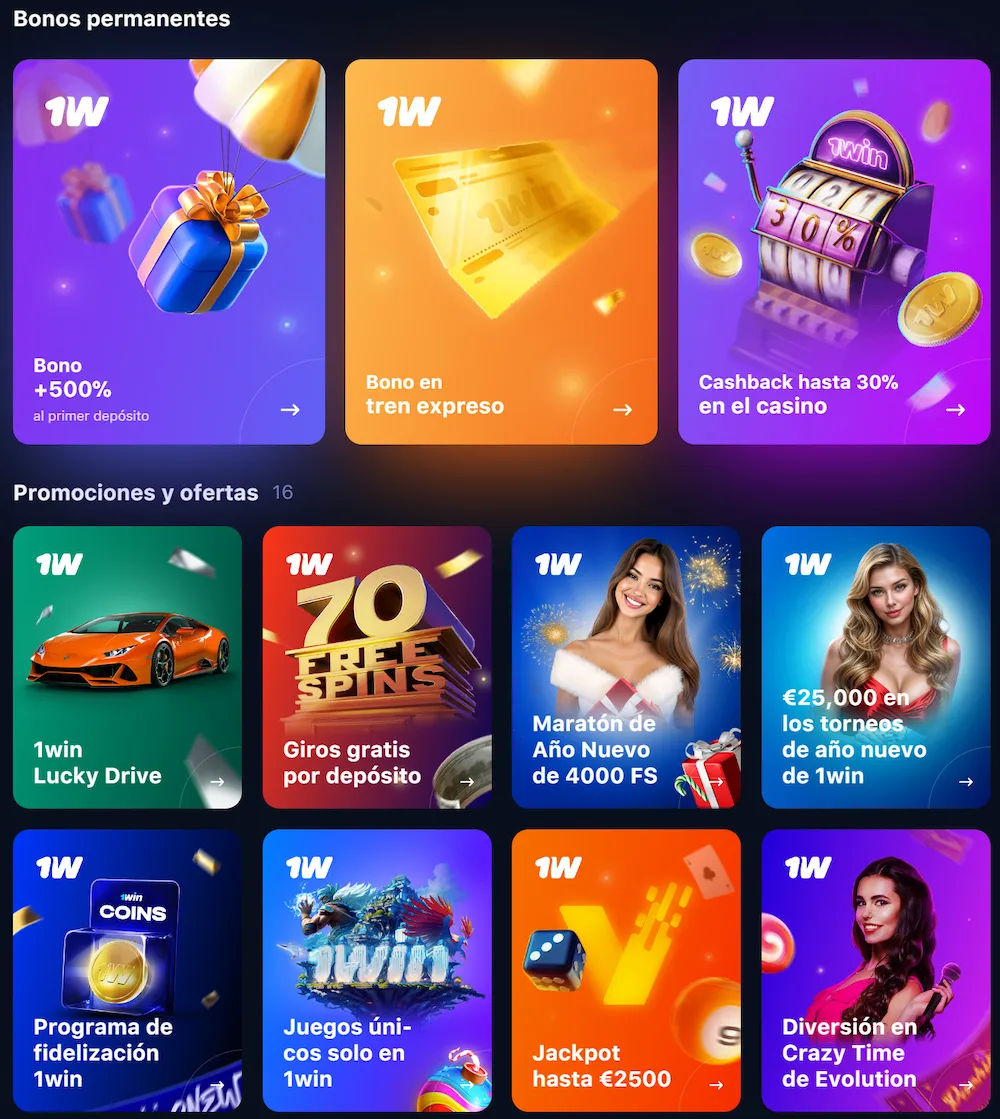Click arrow icon on 1win Lucky Drive card
Image resolution: width=1000 pixels, height=1119 pixels.
click(x=217, y=782)
